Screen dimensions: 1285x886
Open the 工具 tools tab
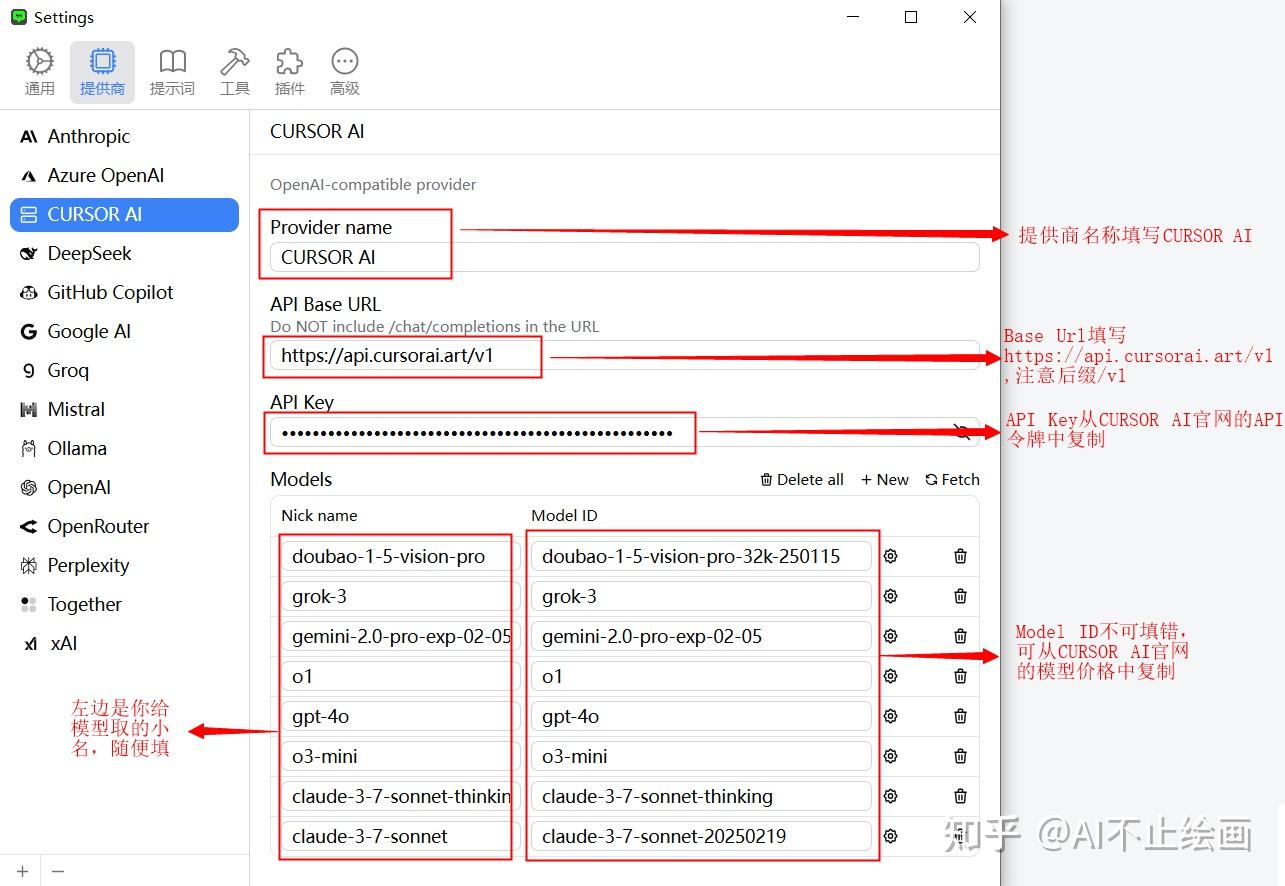pos(235,72)
